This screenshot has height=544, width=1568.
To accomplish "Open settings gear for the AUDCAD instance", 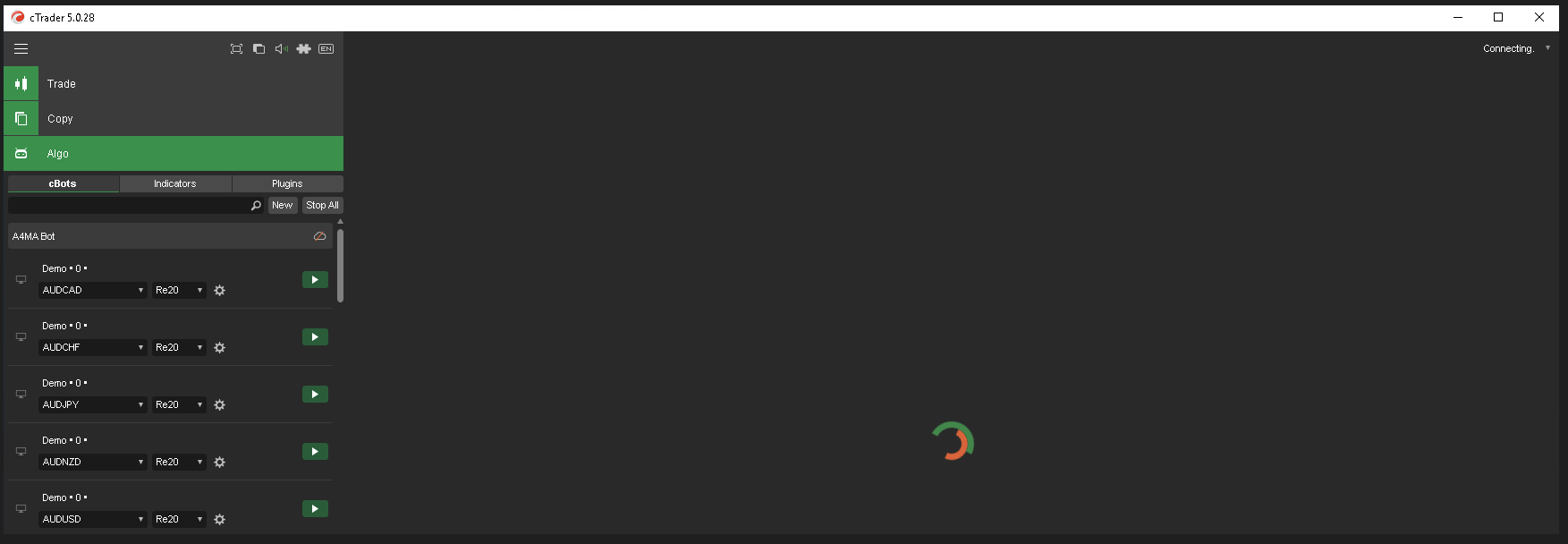I will [220, 291].
